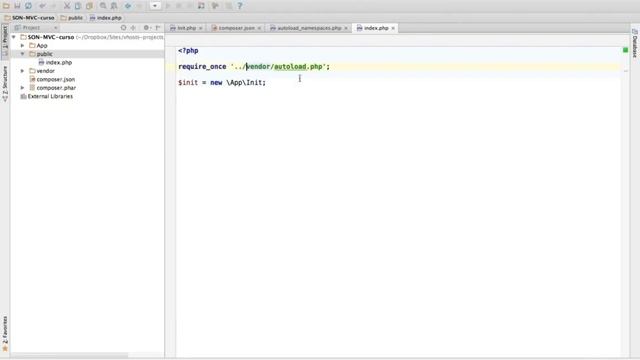
Task: Click the Project panel horizontal scrollbar
Action: (x=69, y=355)
